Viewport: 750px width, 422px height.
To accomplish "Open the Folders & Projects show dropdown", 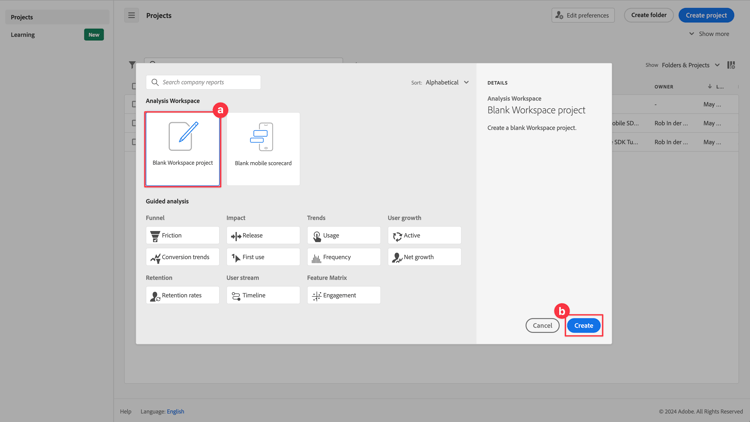I will [690, 65].
